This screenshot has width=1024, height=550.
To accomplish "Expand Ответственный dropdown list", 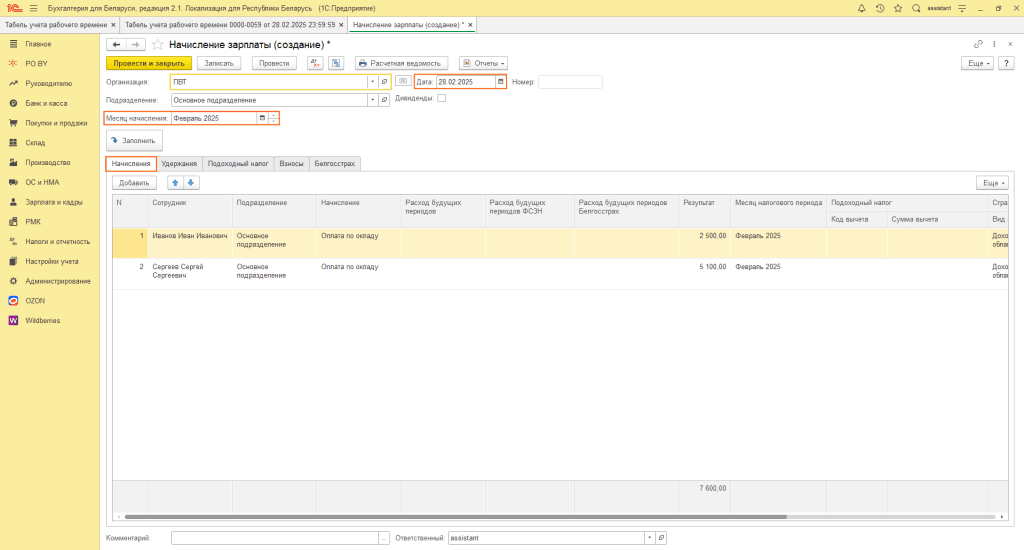I will coord(650,538).
